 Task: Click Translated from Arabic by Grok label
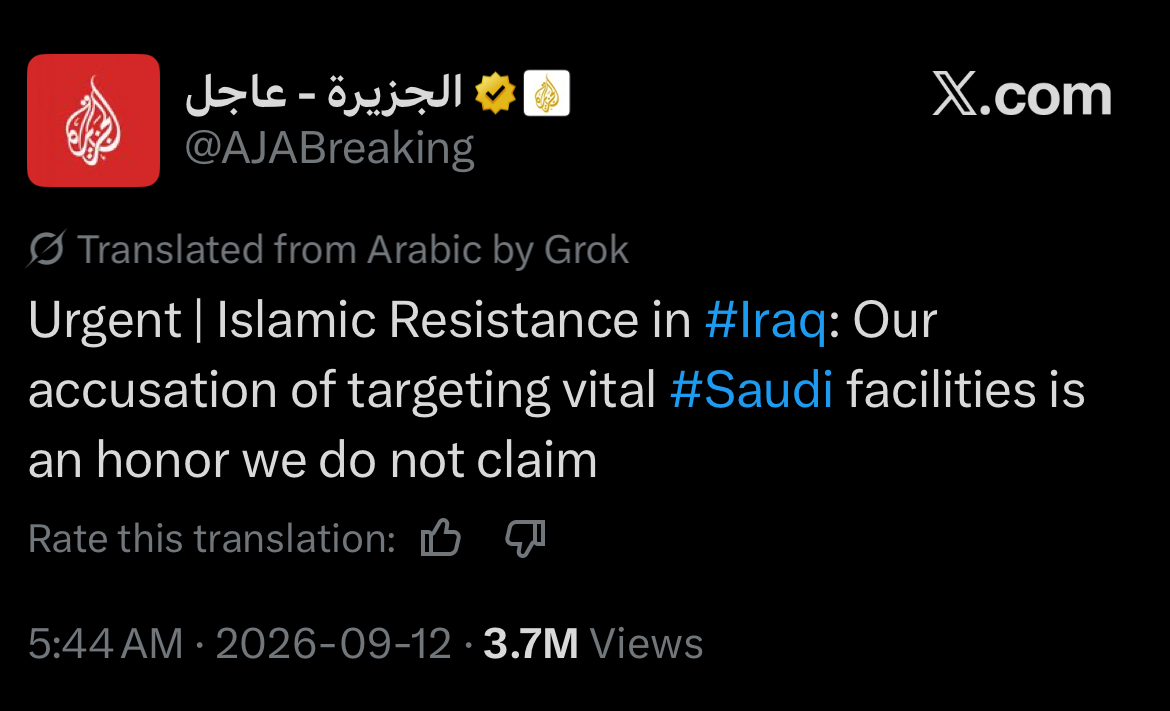353,249
